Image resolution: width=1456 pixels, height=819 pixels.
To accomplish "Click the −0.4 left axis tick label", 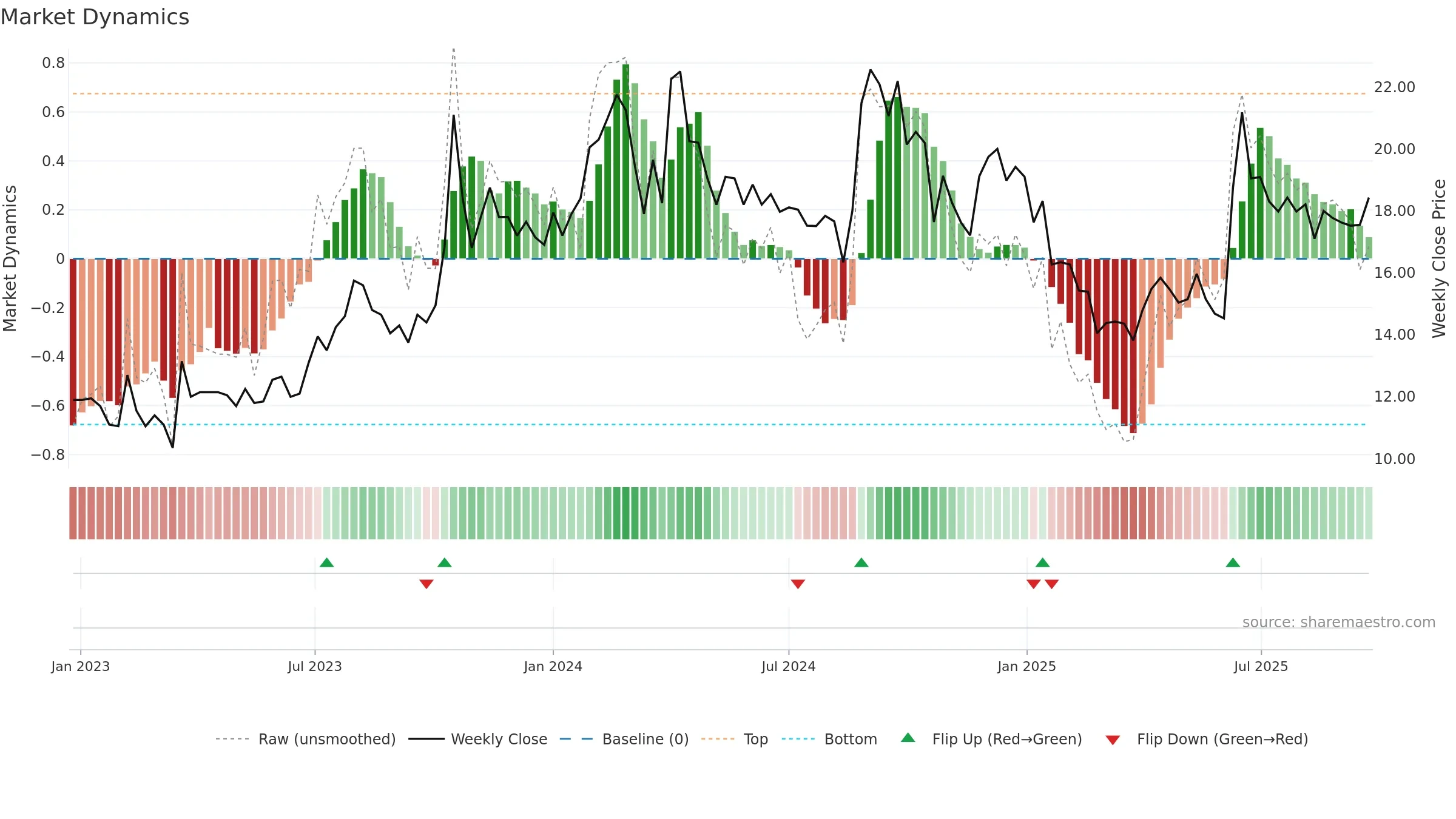I will [48, 357].
